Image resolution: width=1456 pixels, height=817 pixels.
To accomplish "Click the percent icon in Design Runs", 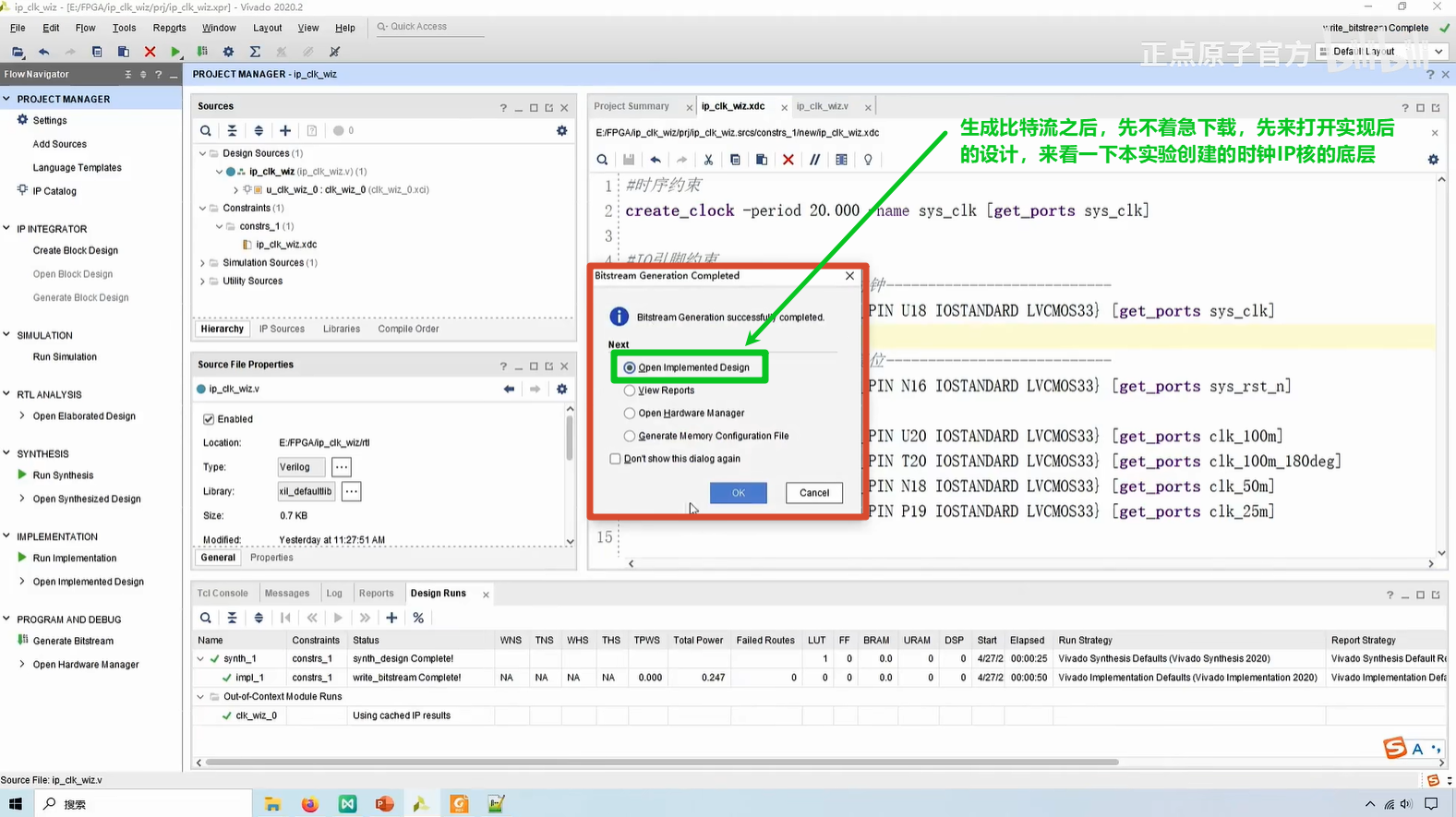I will click(x=418, y=618).
